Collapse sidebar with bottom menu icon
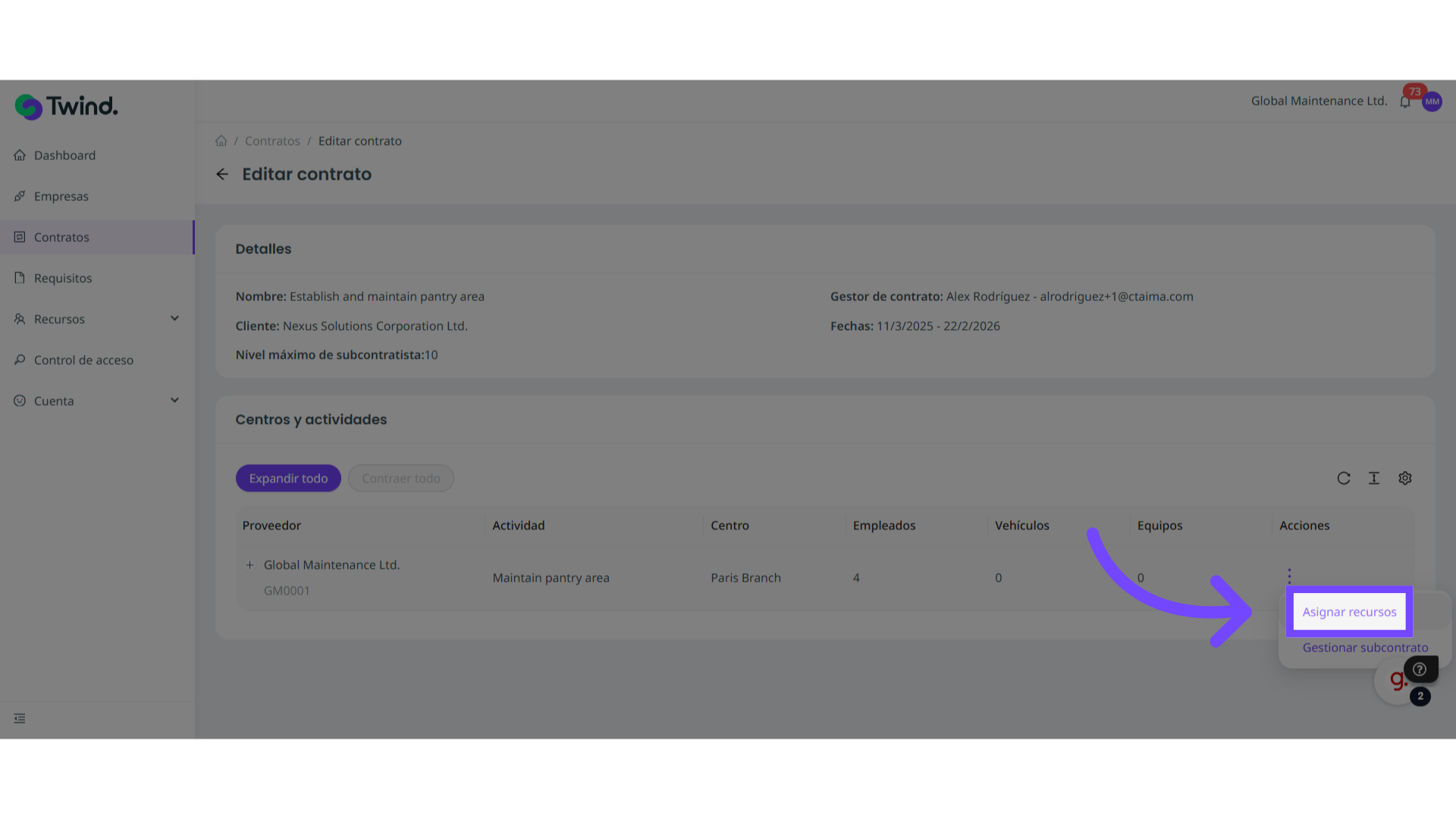Image resolution: width=1456 pixels, height=819 pixels. click(20, 718)
